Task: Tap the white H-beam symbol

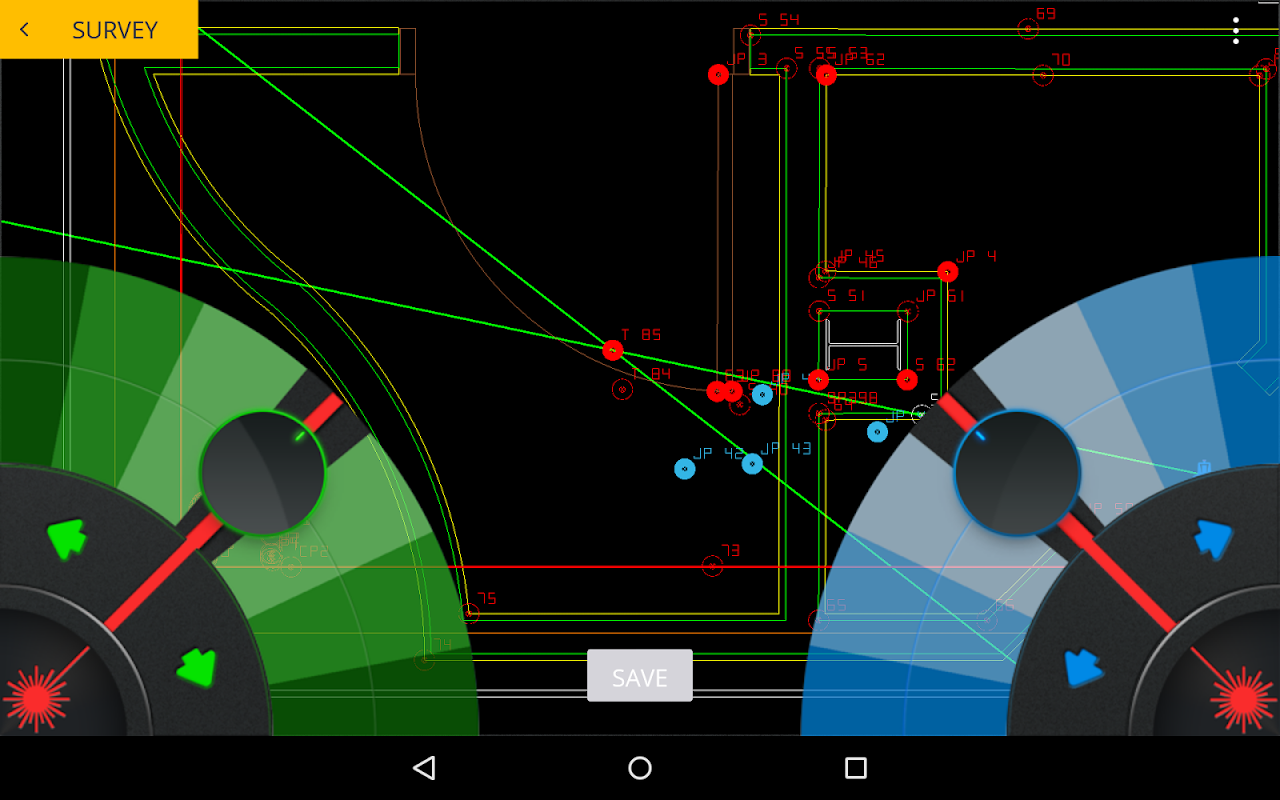Action: click(864, 345)
